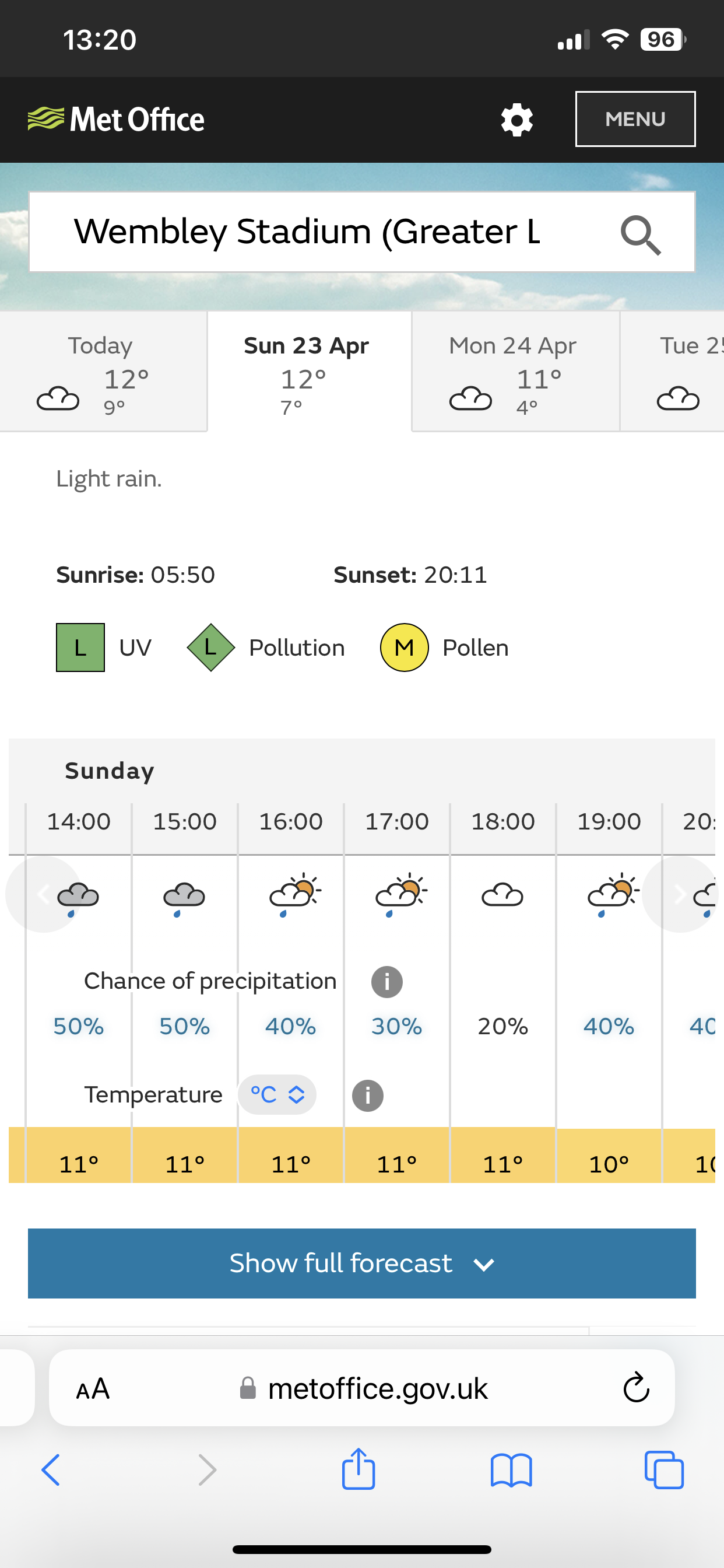Tap the green UV L badge
This screenshot has height=1568, width=724.
[80, 647]
